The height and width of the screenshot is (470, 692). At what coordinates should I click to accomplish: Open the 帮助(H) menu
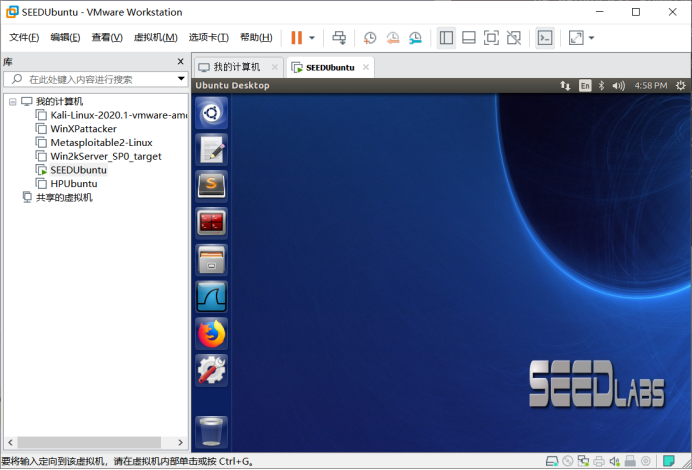[256, 38]
